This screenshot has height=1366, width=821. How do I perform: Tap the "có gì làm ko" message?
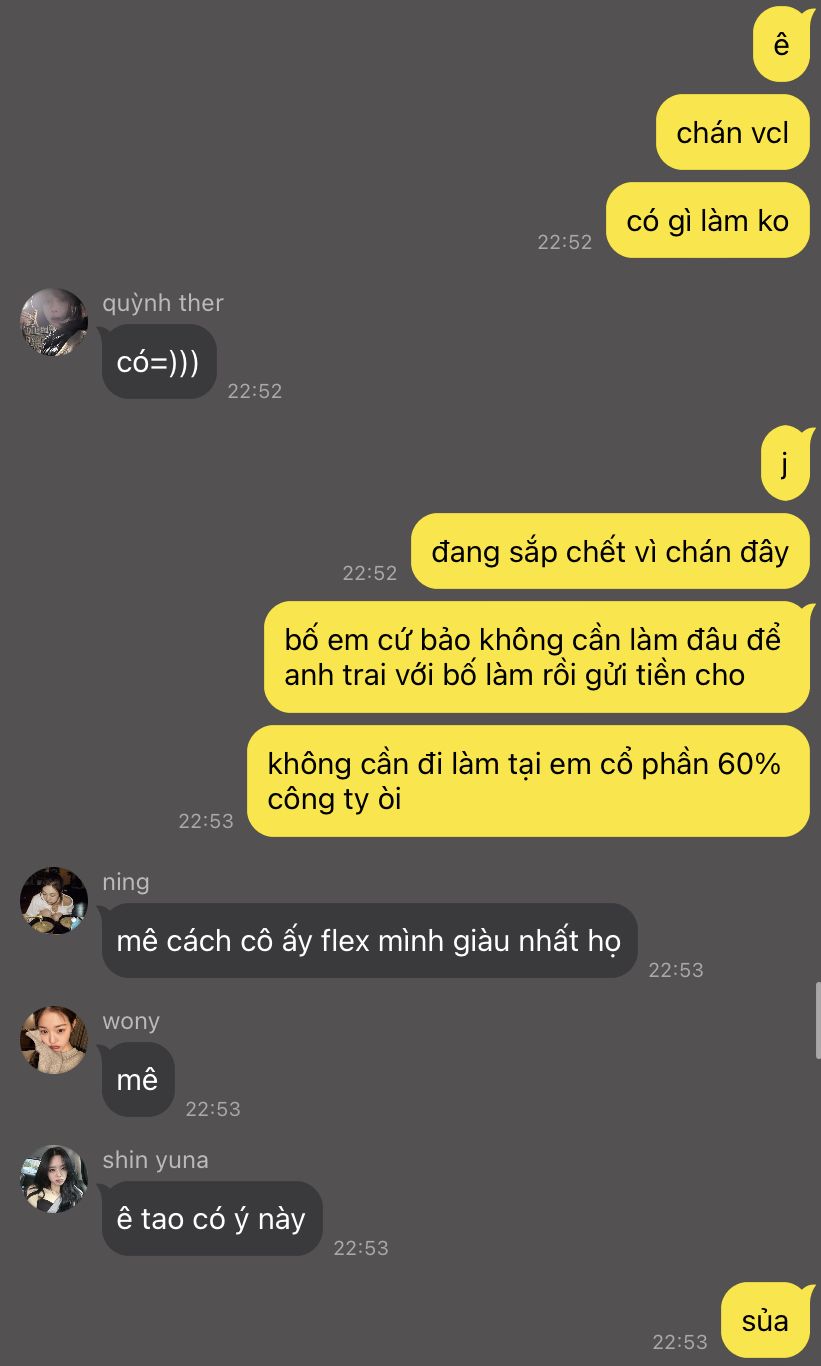(x=708, y=220)
